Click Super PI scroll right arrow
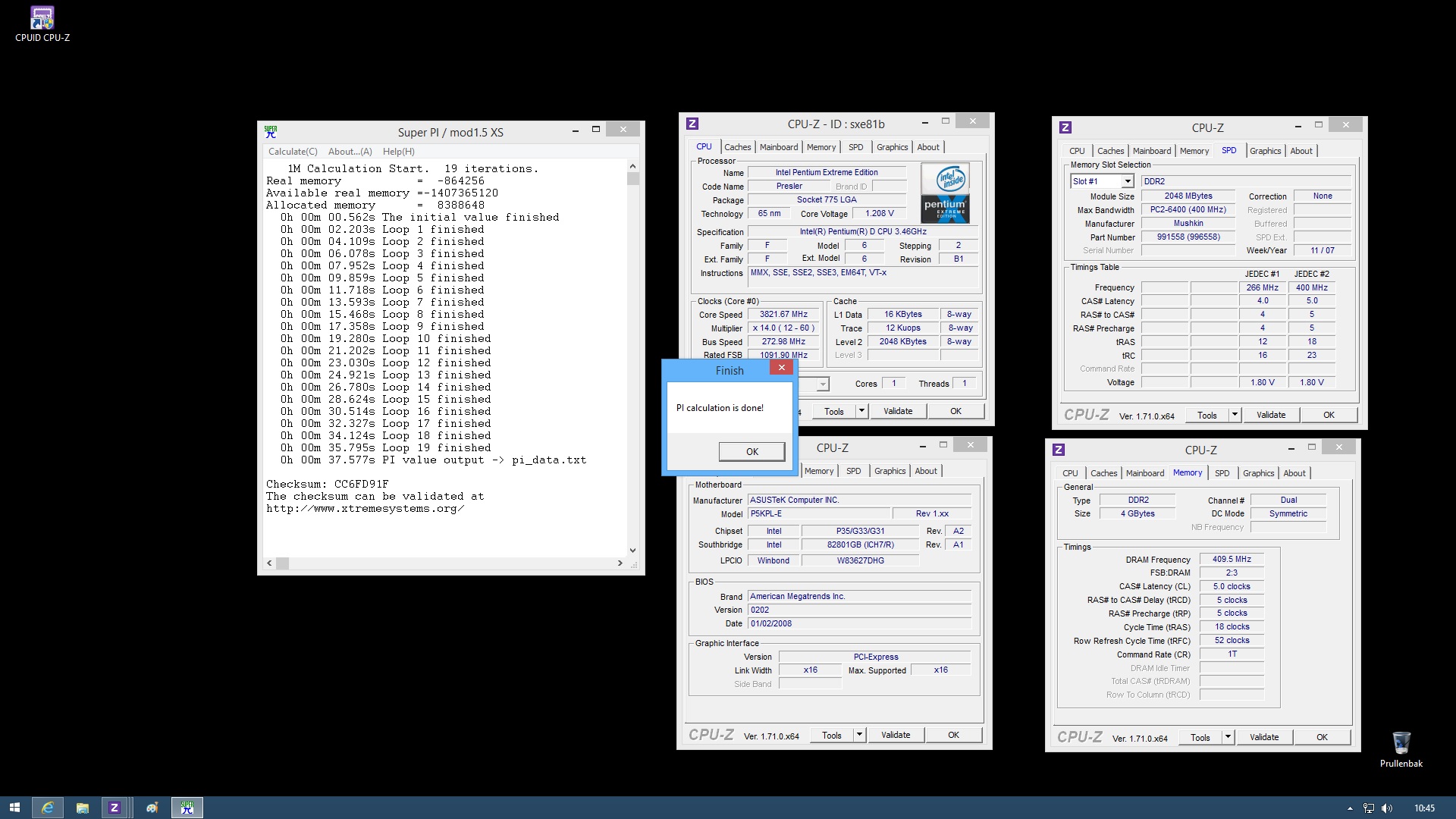The image size is (1456, 819). pos(620,563)
